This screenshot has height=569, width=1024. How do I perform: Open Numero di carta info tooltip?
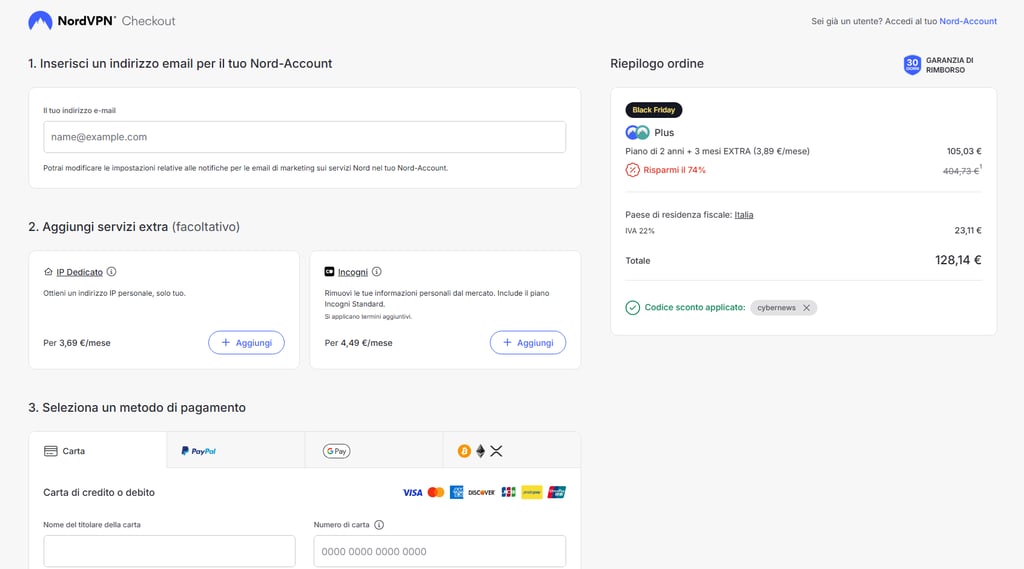[379, 525]
